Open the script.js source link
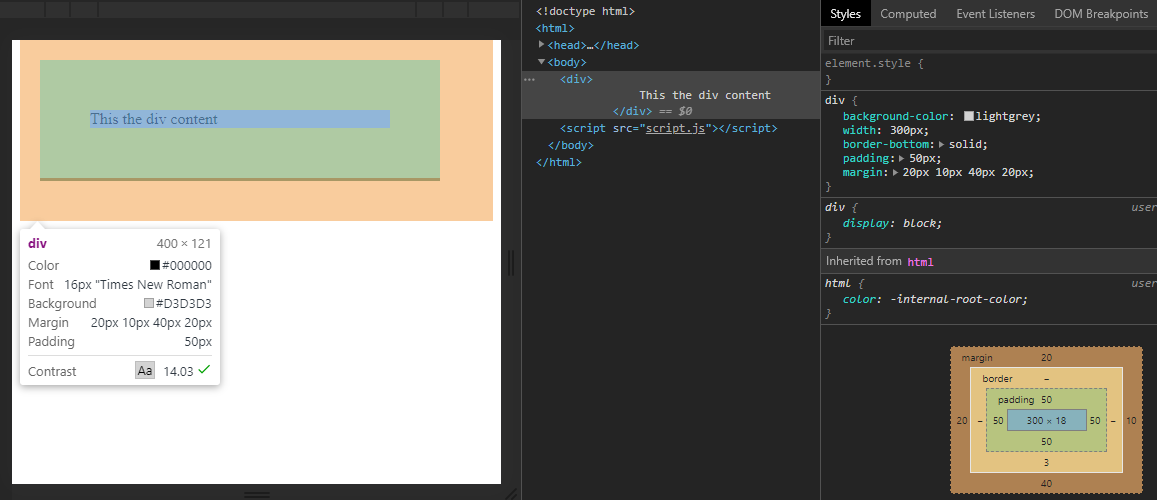 tap(677, 128)
